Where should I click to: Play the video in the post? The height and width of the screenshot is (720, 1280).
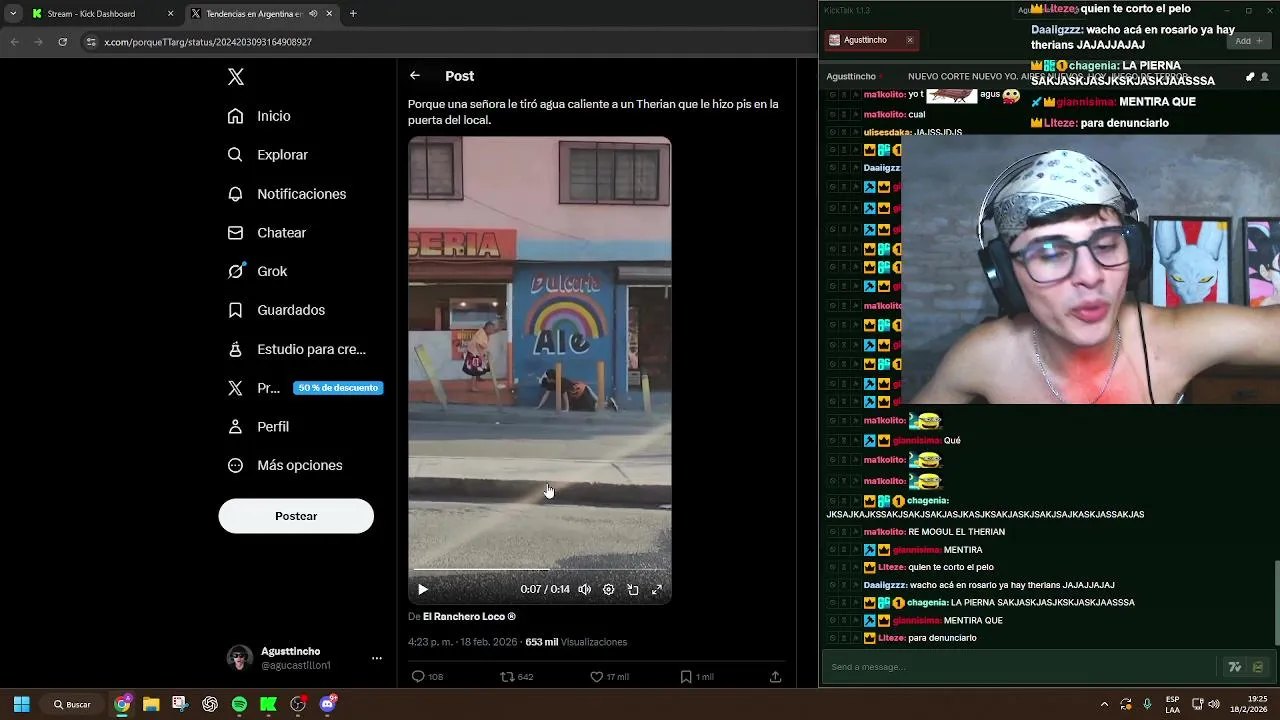click(x=422, y=590)
